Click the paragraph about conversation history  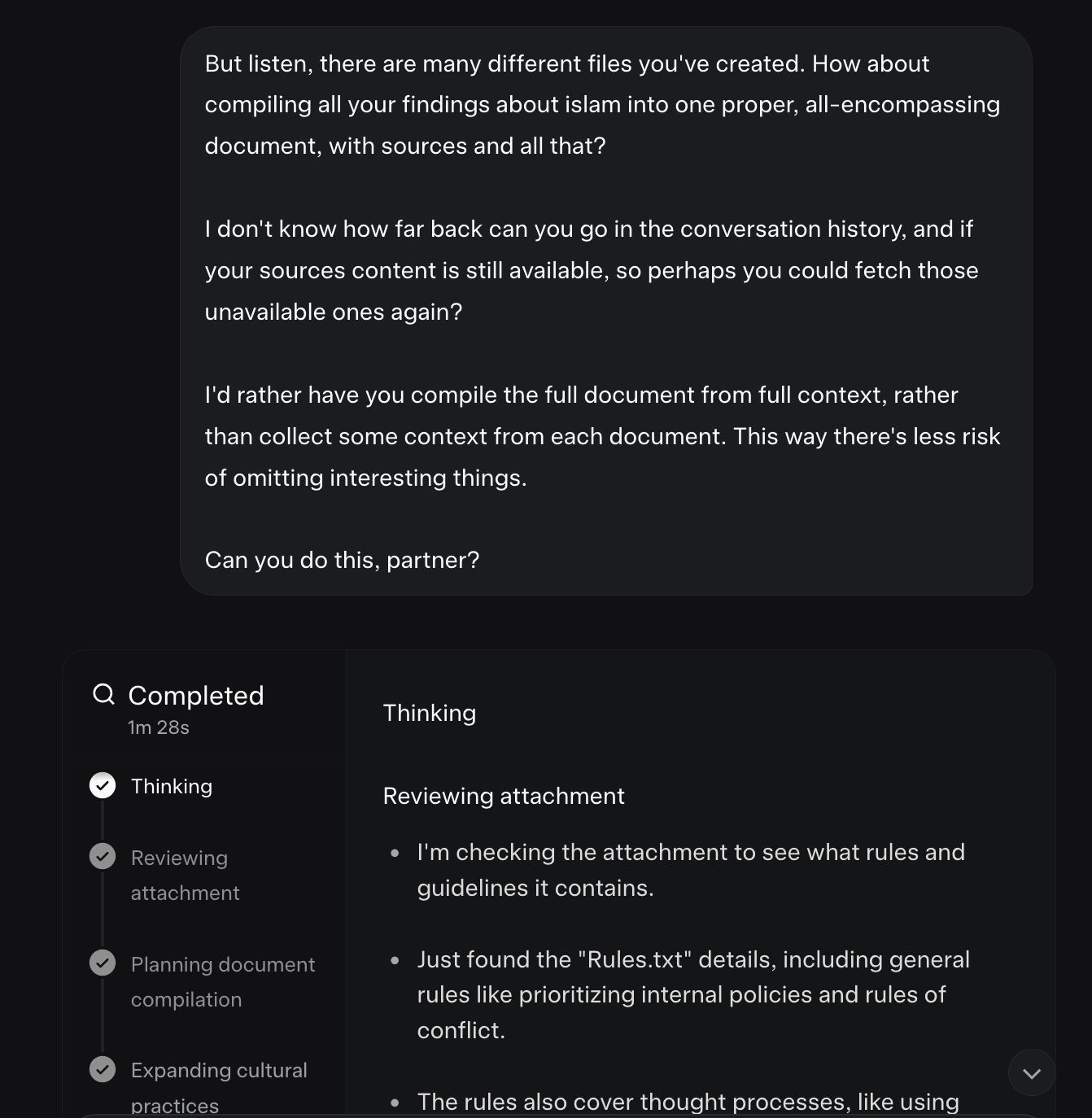tap(591, 270)
